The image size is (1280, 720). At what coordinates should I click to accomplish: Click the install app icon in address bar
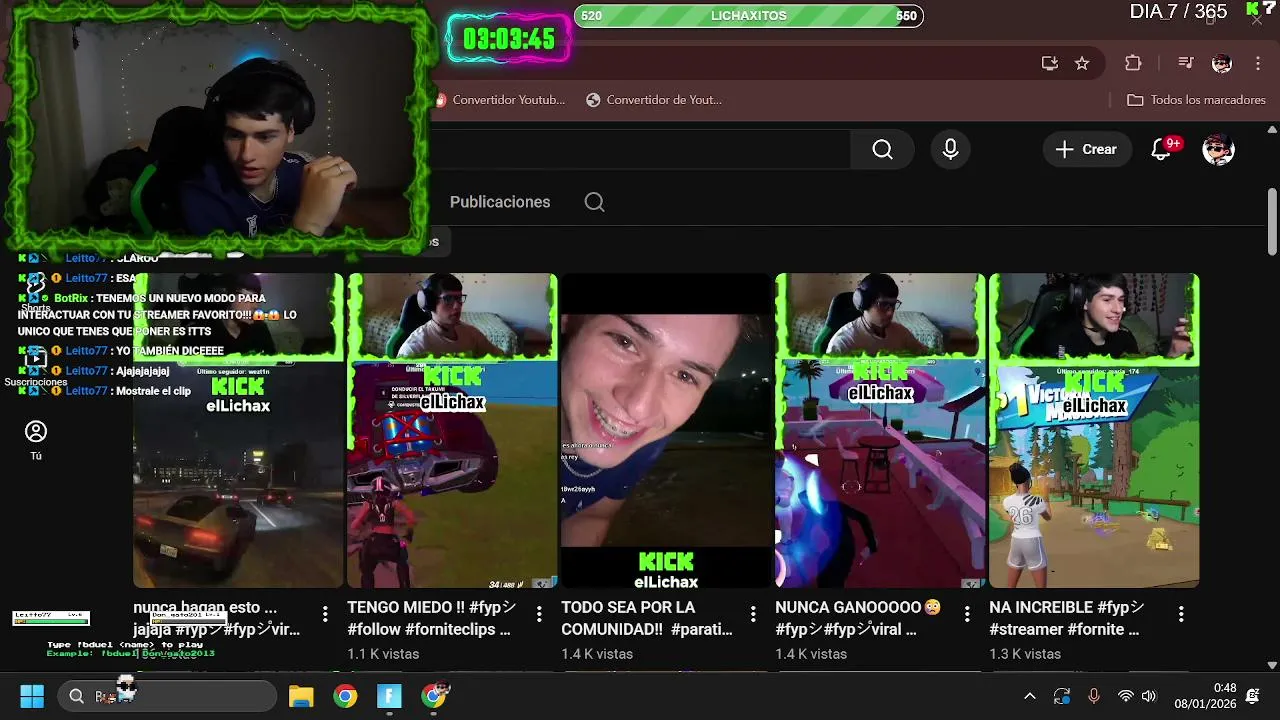pos(1049,63)
